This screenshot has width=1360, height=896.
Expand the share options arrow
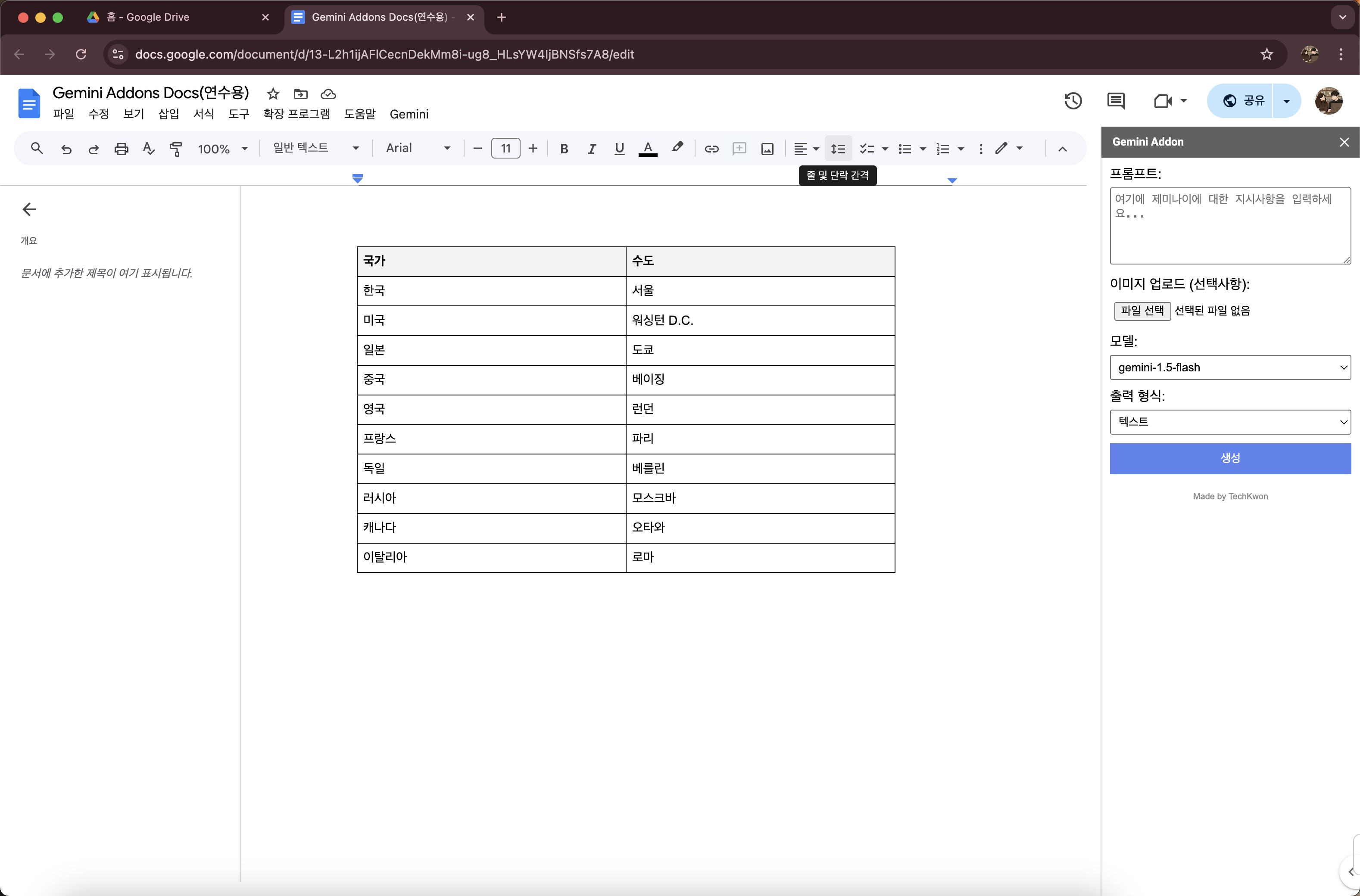pos(1286,101)
